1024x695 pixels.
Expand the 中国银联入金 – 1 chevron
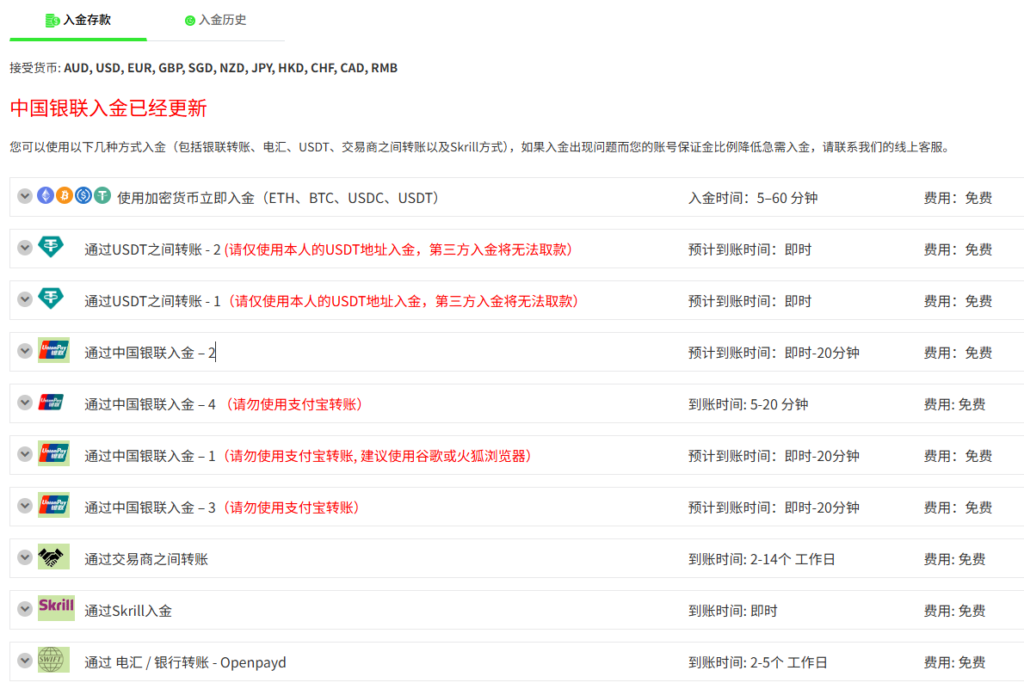[25, 454]
